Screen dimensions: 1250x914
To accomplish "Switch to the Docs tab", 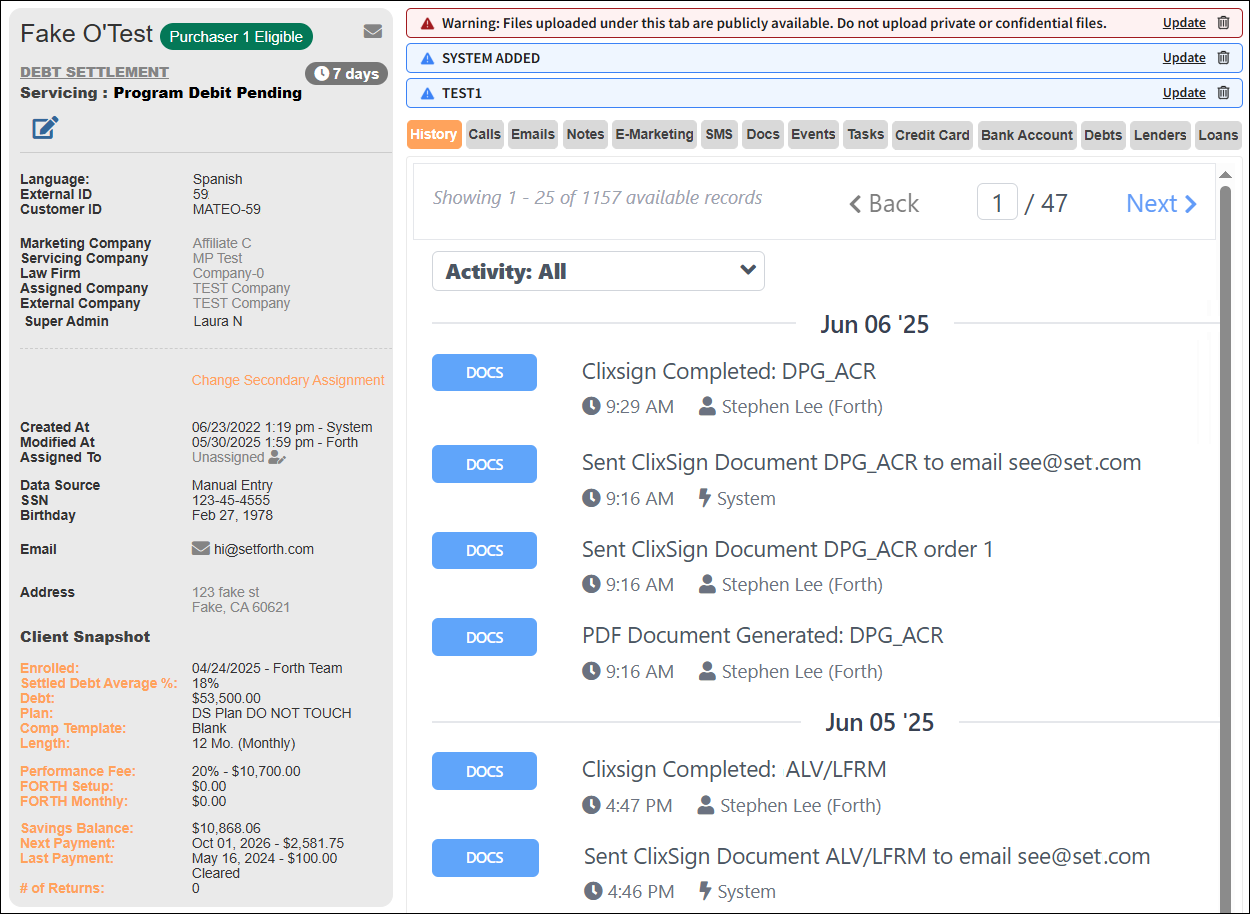I will tap(763, 134).
